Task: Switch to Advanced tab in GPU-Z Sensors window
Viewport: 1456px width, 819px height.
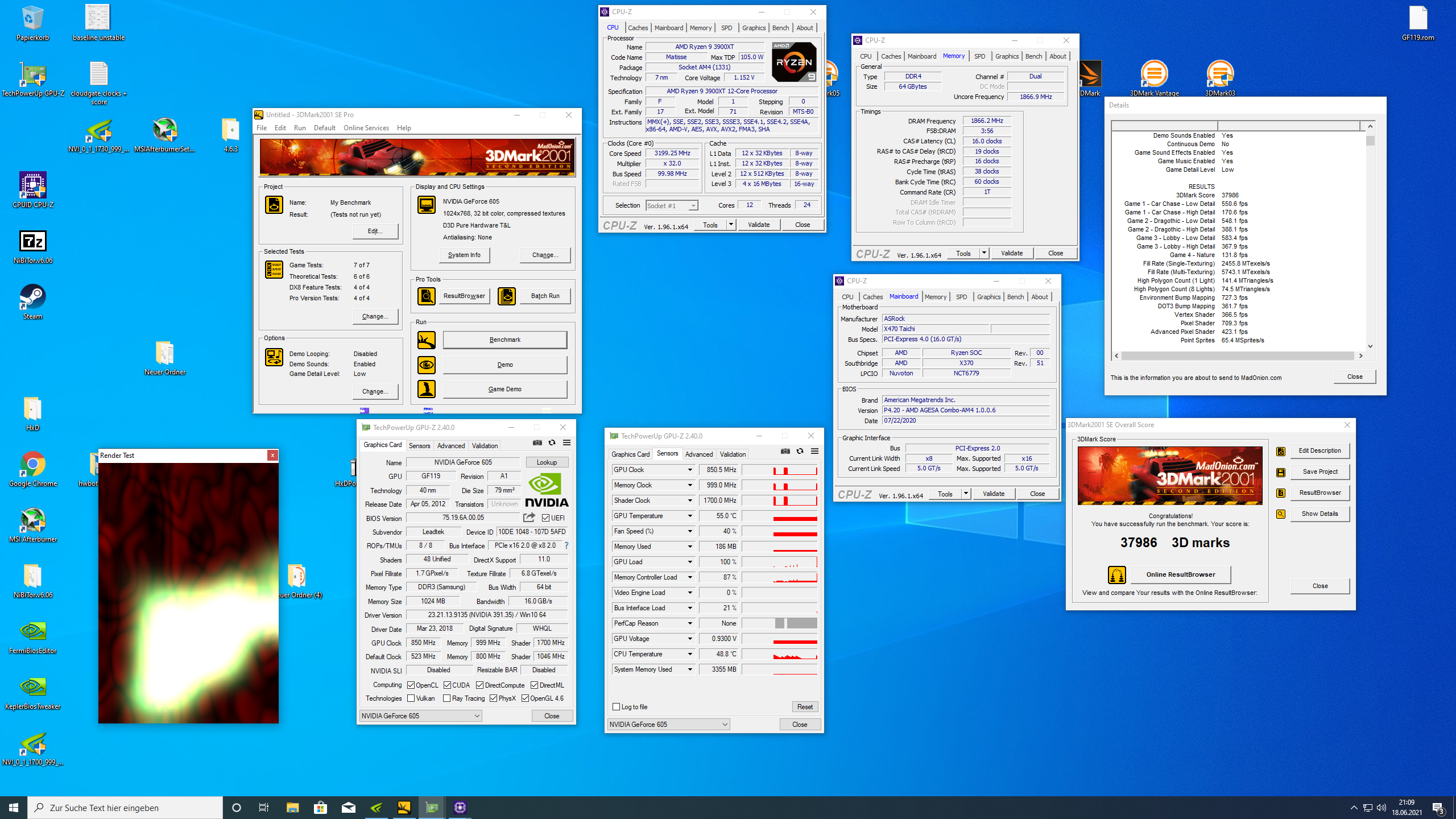Action: point(699,454)
